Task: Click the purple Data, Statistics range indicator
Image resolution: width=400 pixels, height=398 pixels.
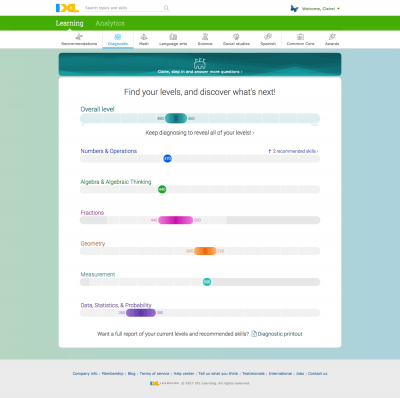Action: click(x=141, y=313)
